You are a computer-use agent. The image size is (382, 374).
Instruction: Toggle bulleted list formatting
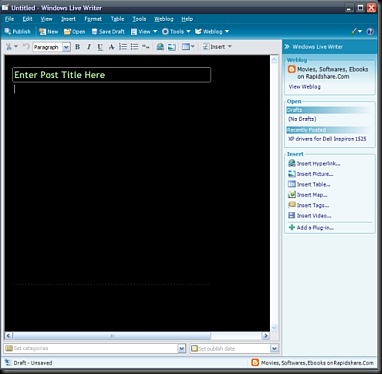pyautogui.click(x=134, y=47)
